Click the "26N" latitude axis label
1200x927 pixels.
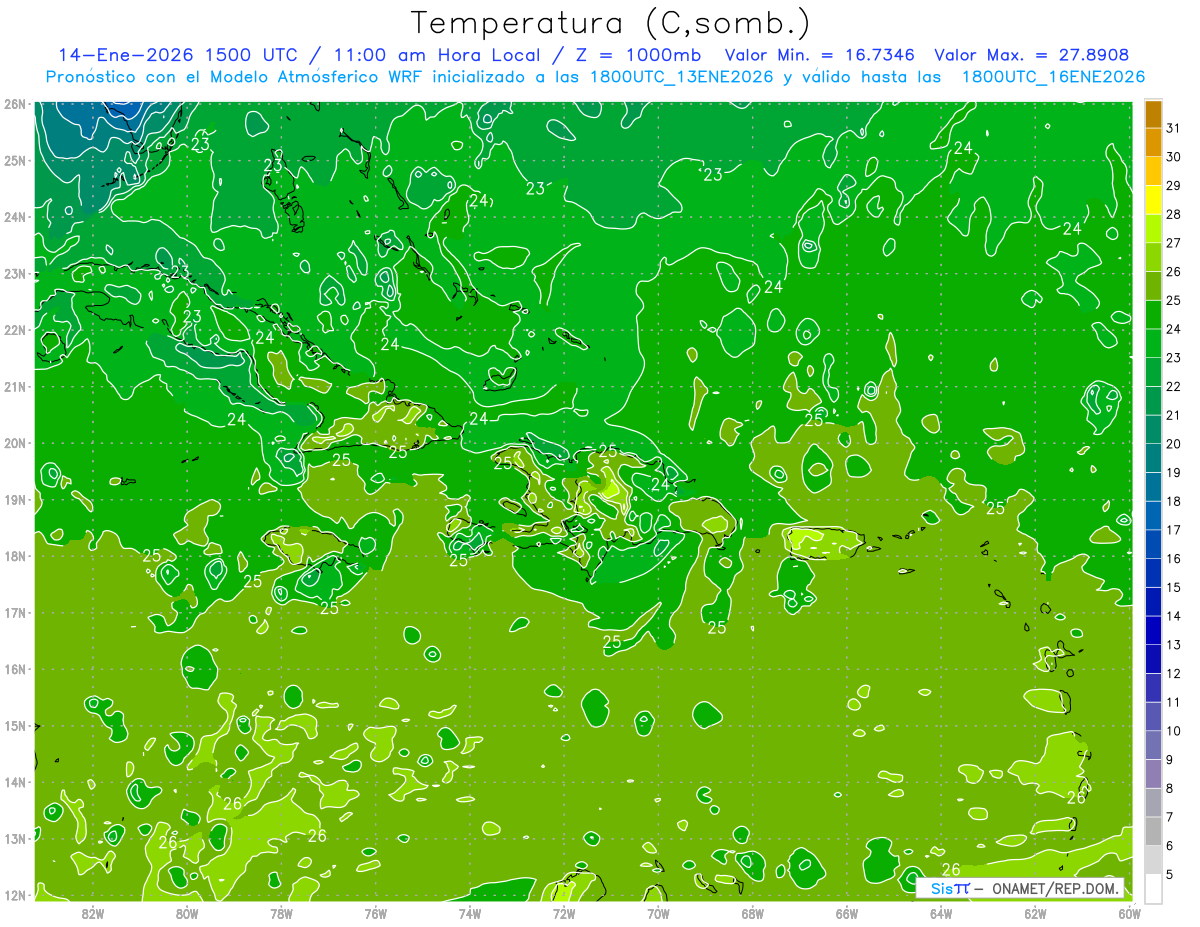click(x=14, y=104)
